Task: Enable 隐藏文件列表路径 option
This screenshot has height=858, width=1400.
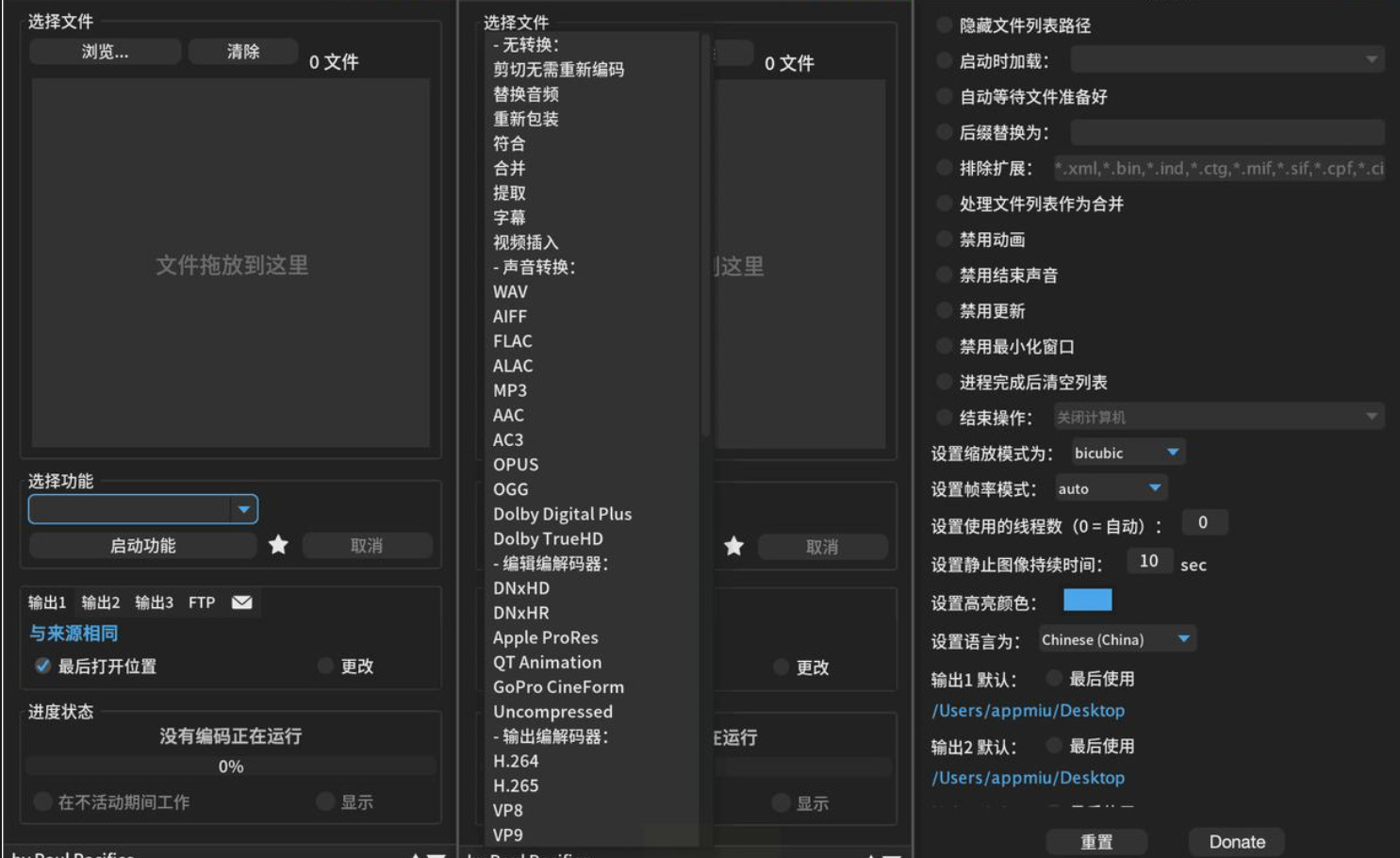Action: (944, 25)
